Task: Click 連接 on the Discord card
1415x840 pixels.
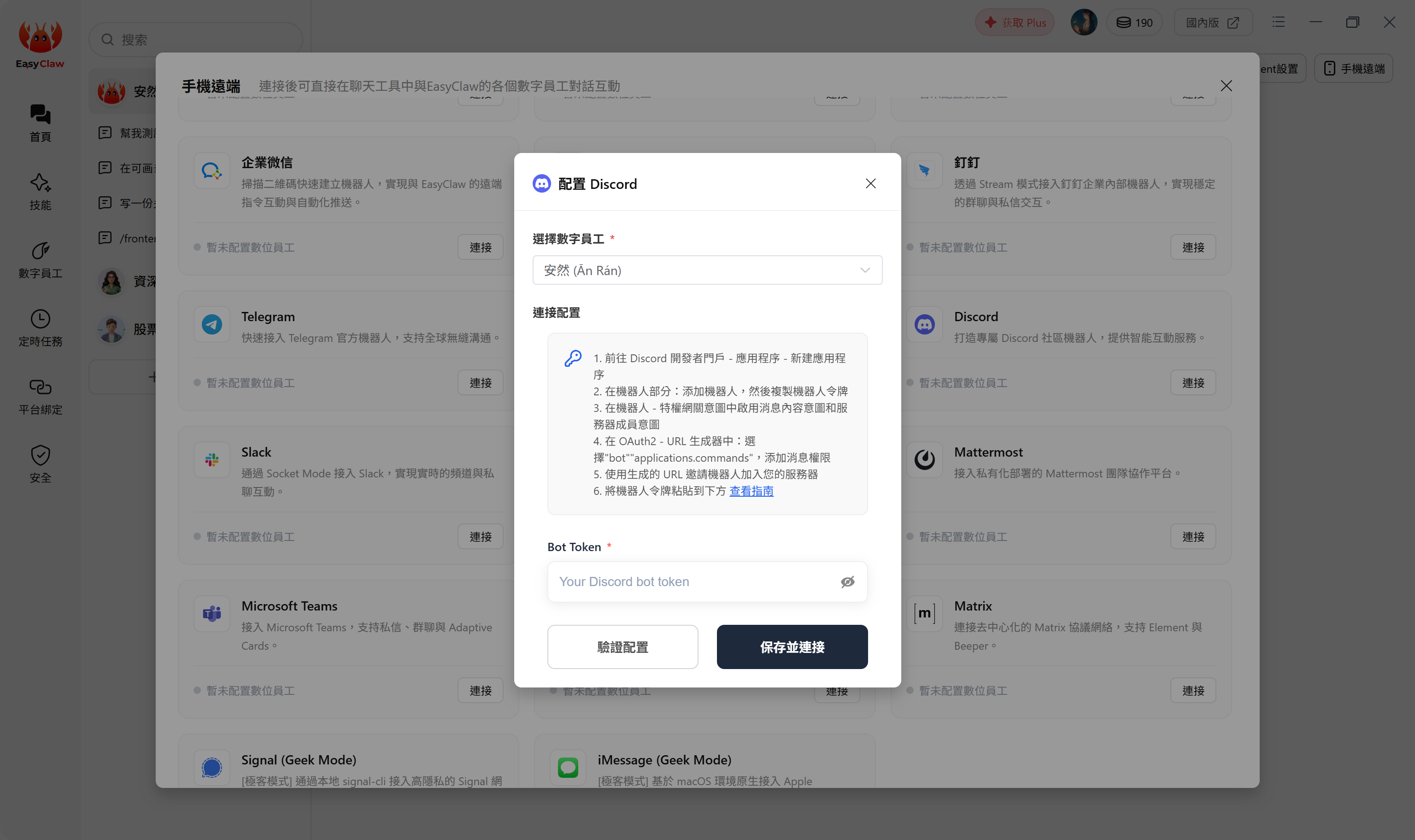Action: [x=1192, y=382]
